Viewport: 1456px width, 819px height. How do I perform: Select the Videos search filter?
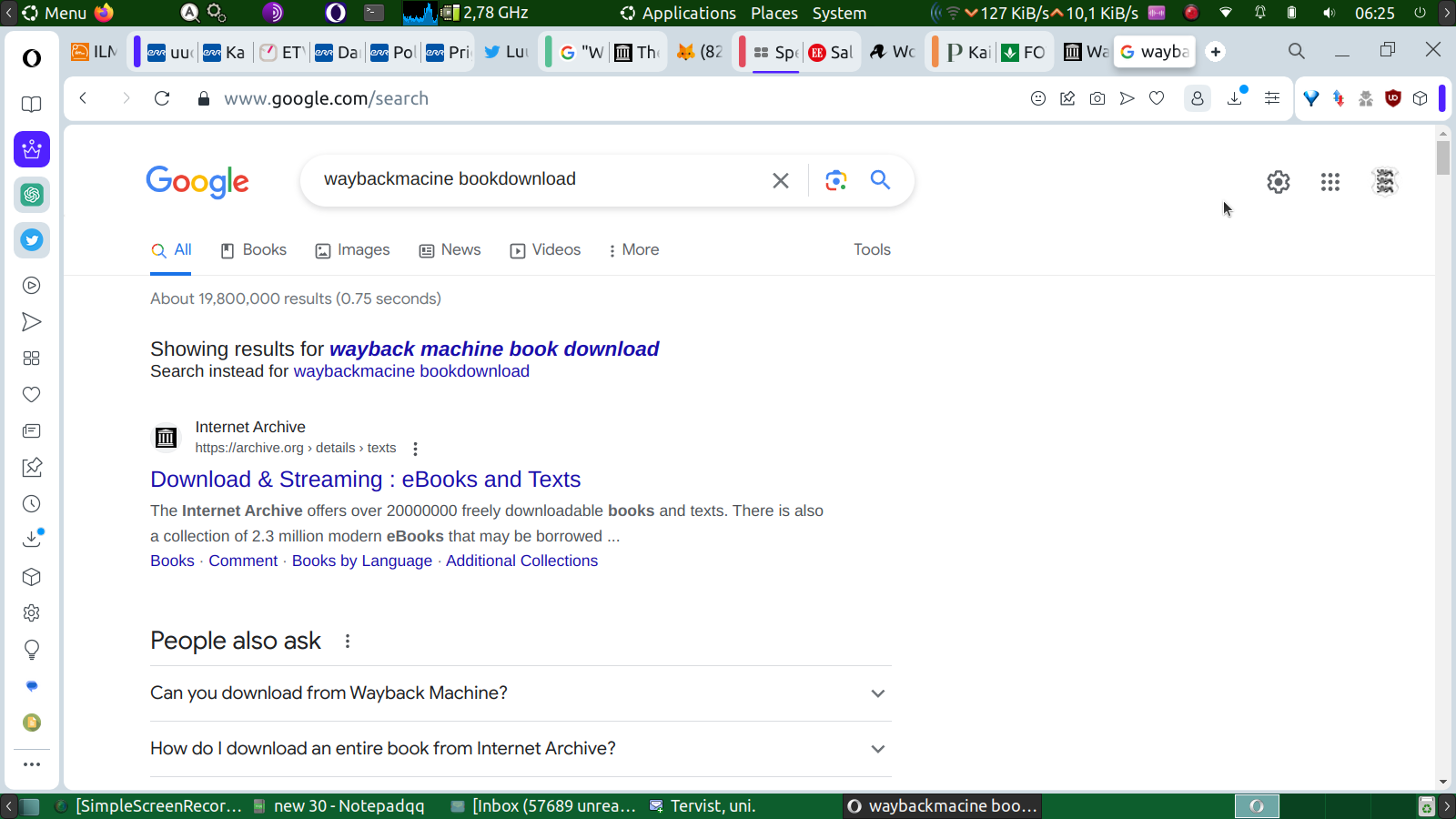pos(545,250)
